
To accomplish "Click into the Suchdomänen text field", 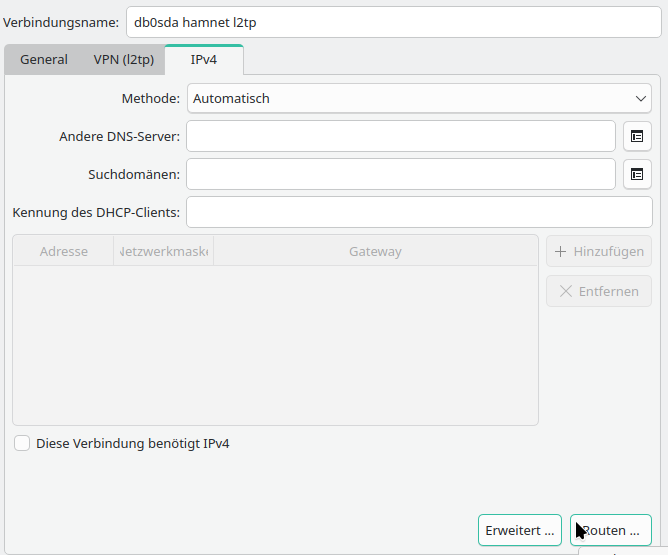I will pyautogui.click(x=400, y=174).
